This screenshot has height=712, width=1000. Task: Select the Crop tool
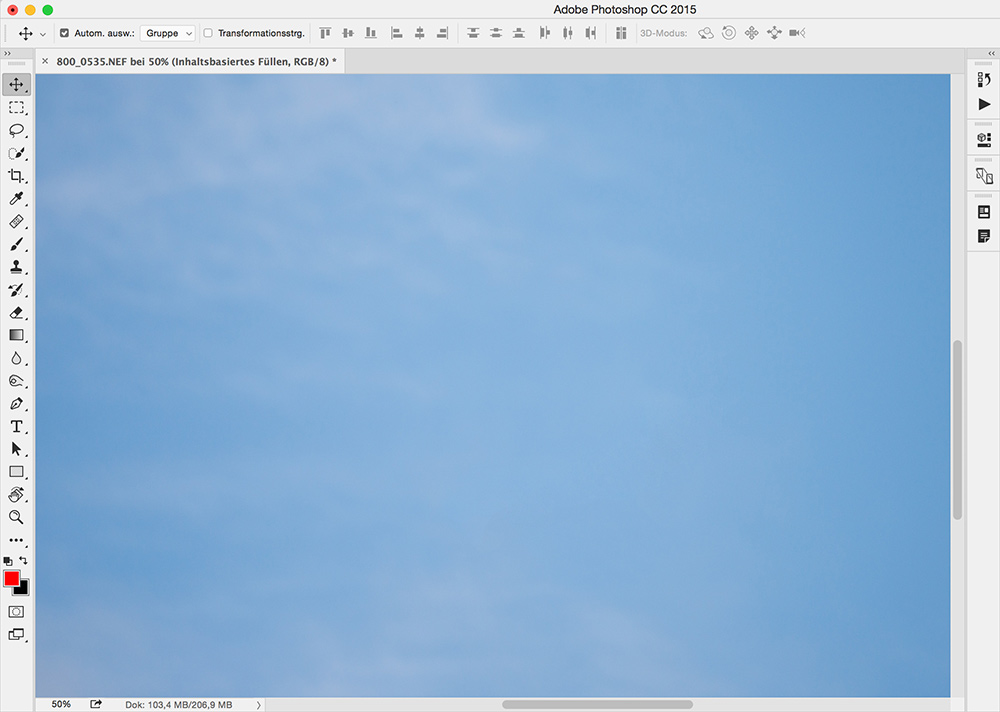pyautogui.click(x=16, y=175)
